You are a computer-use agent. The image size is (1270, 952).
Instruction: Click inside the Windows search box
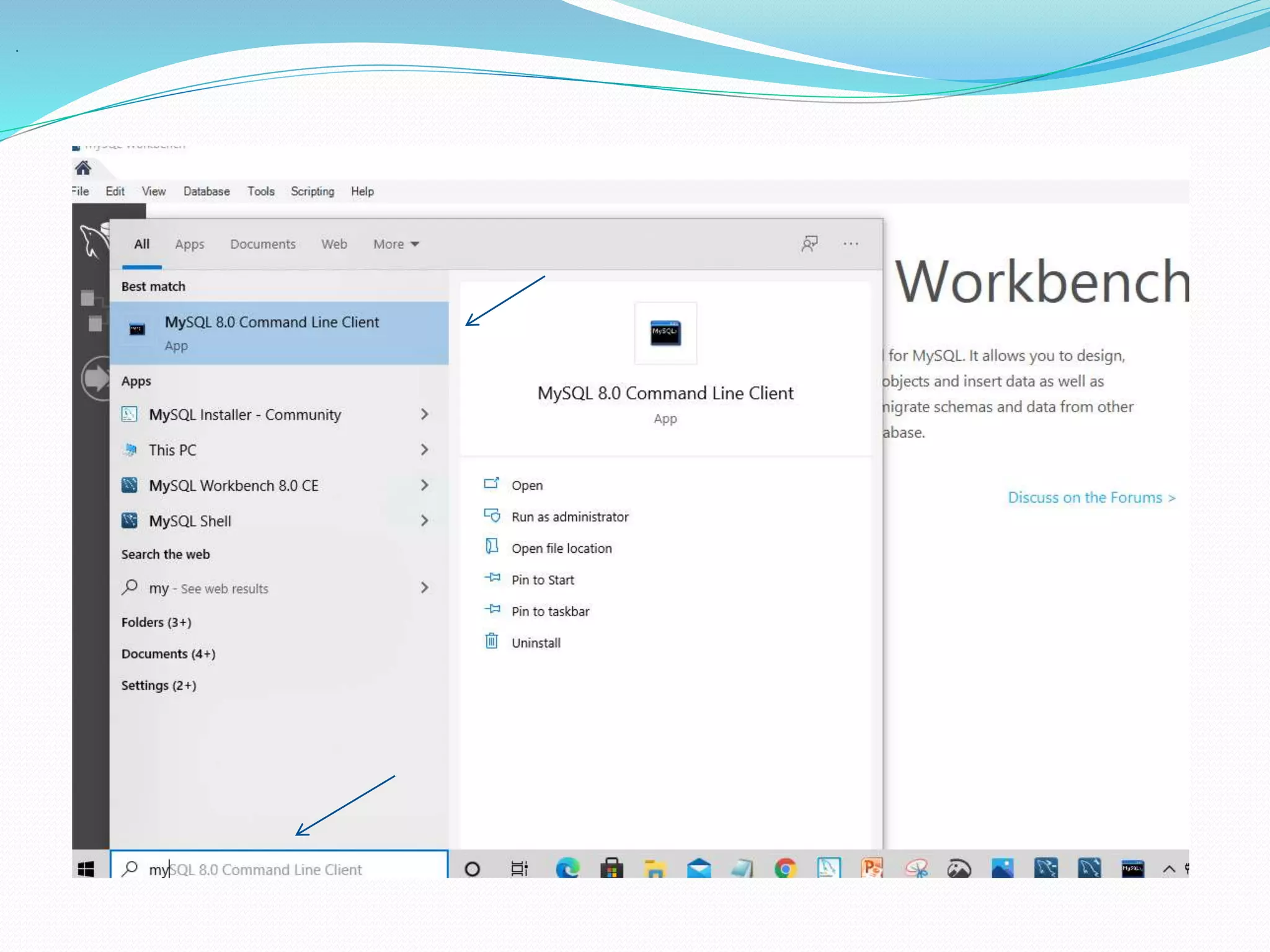point(279,869)
